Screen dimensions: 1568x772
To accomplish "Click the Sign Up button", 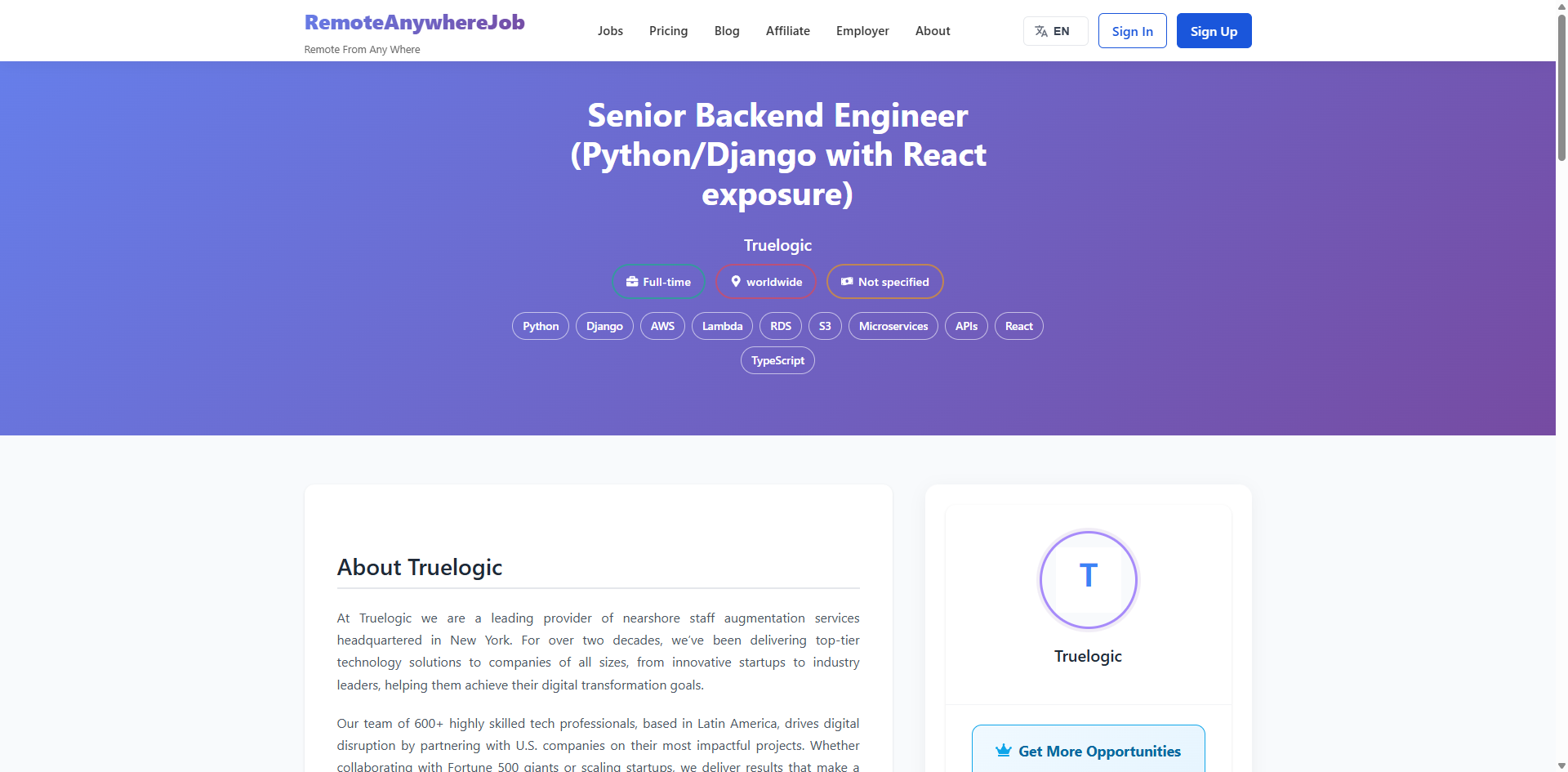I will (1214, 31).
